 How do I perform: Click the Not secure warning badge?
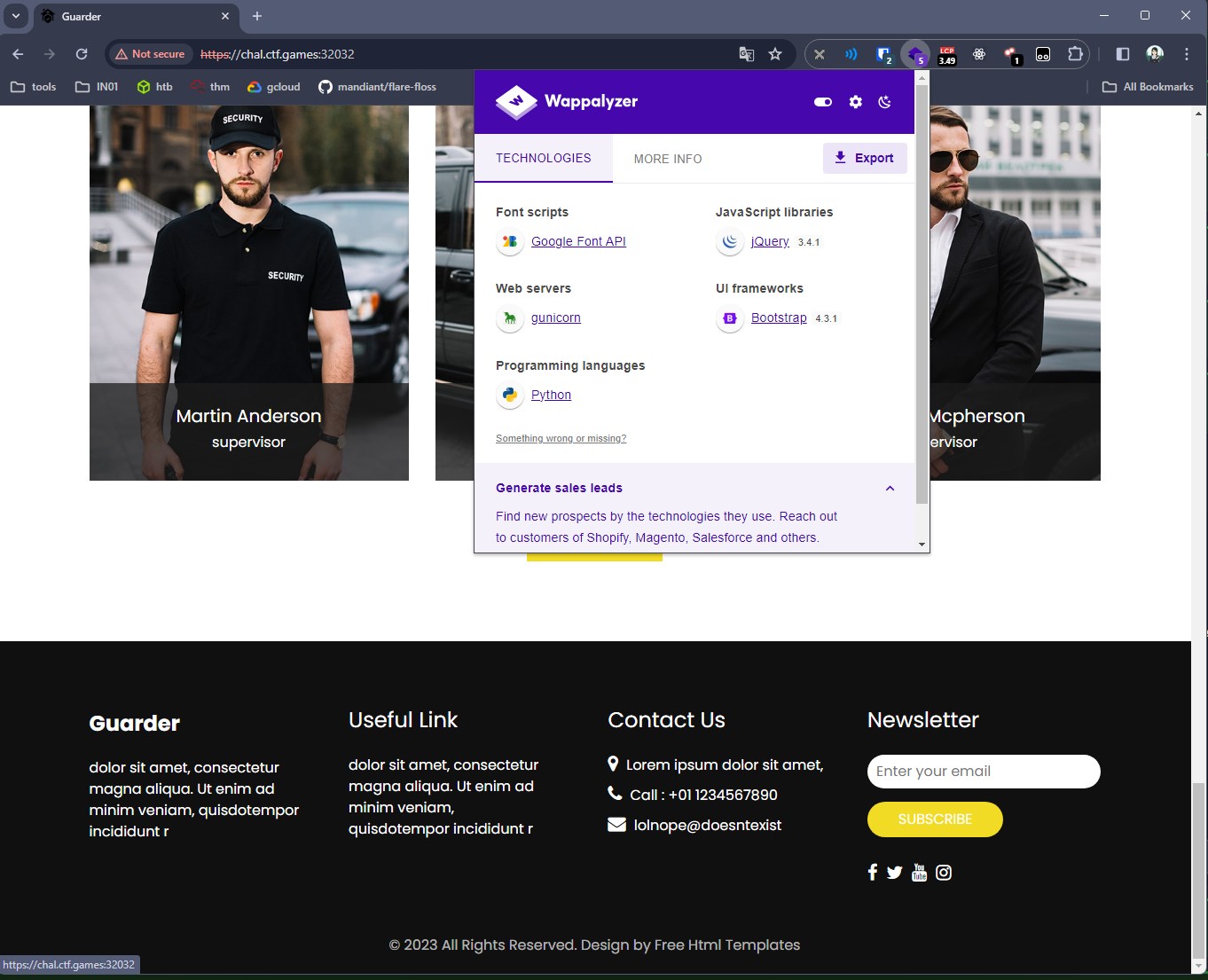coord(150,54)
